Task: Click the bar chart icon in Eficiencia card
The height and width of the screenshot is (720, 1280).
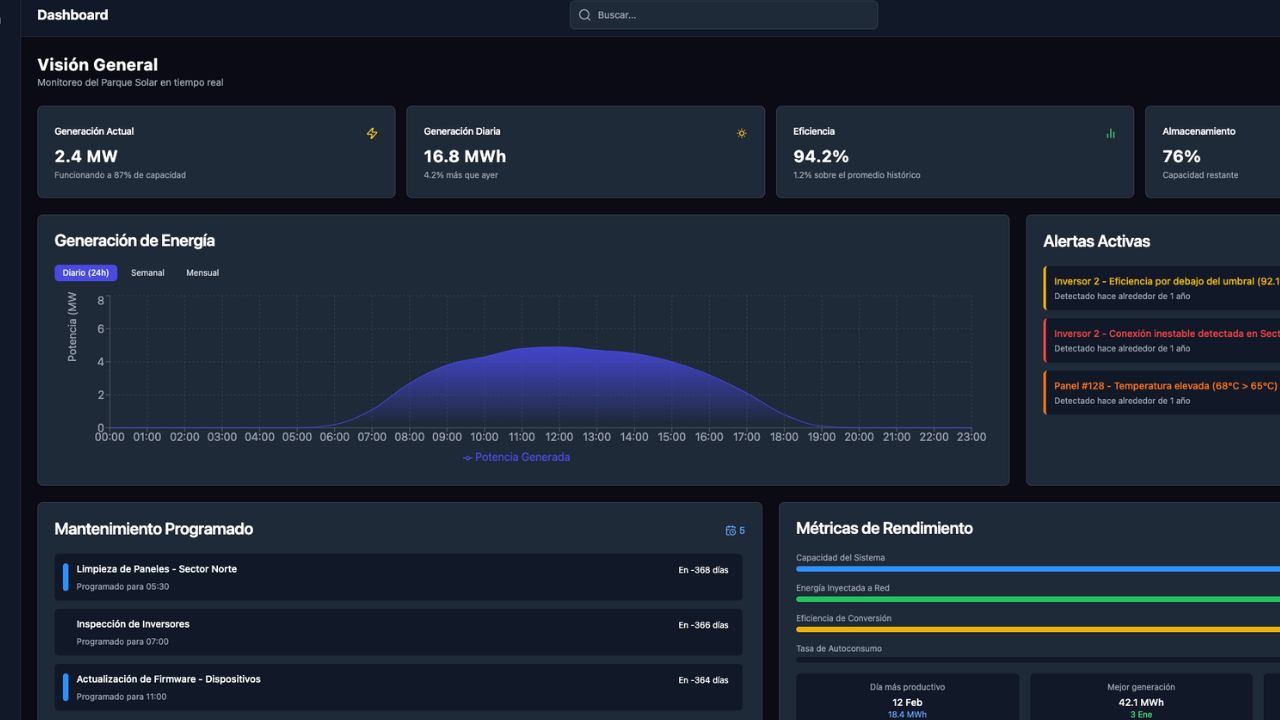Action: click(x=1110, y=133)
